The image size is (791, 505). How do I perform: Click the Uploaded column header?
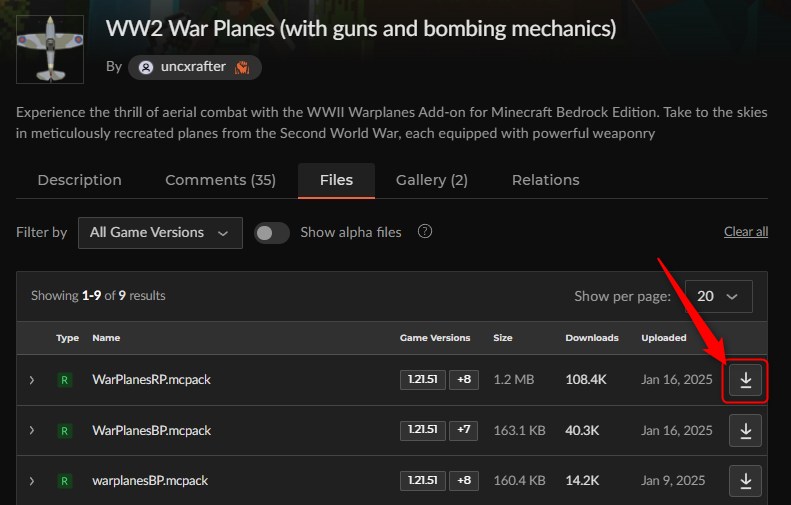pos(664,338)
